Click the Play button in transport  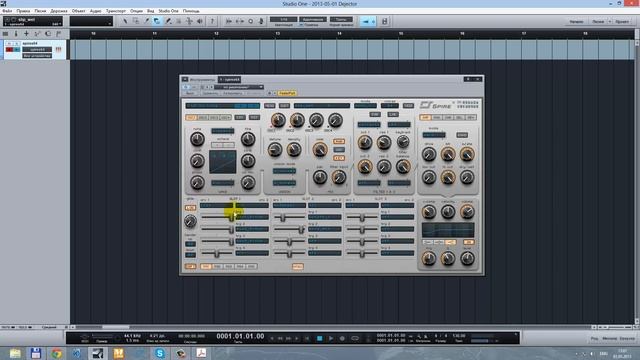(331, 338)
